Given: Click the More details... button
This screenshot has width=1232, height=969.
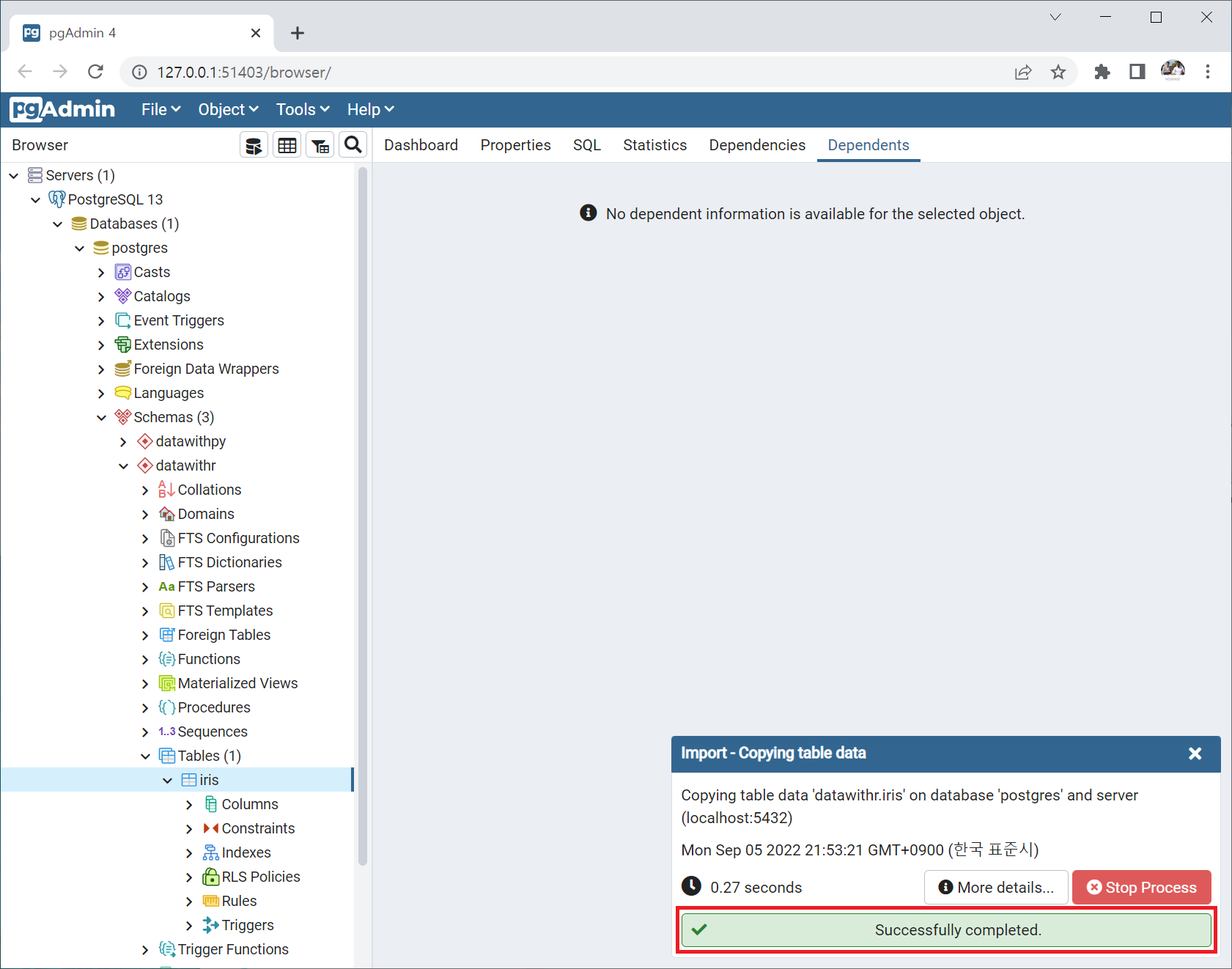Looking at the screenshot, I should (996, 887).
